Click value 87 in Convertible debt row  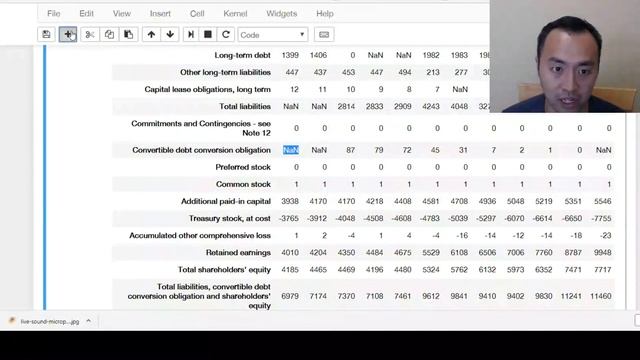(350, 150)
